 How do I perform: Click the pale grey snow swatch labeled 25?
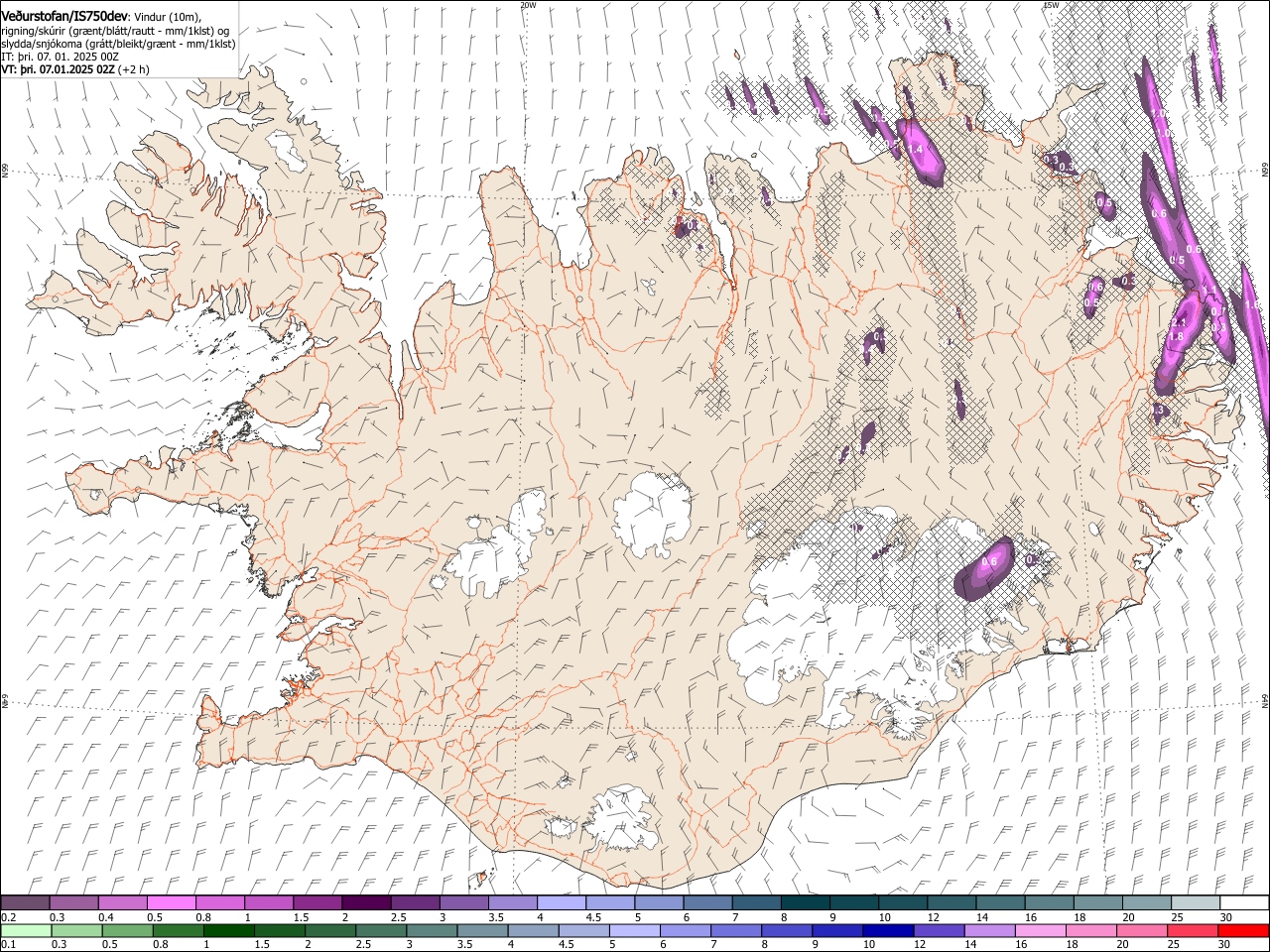click(x=1195, y=903)
